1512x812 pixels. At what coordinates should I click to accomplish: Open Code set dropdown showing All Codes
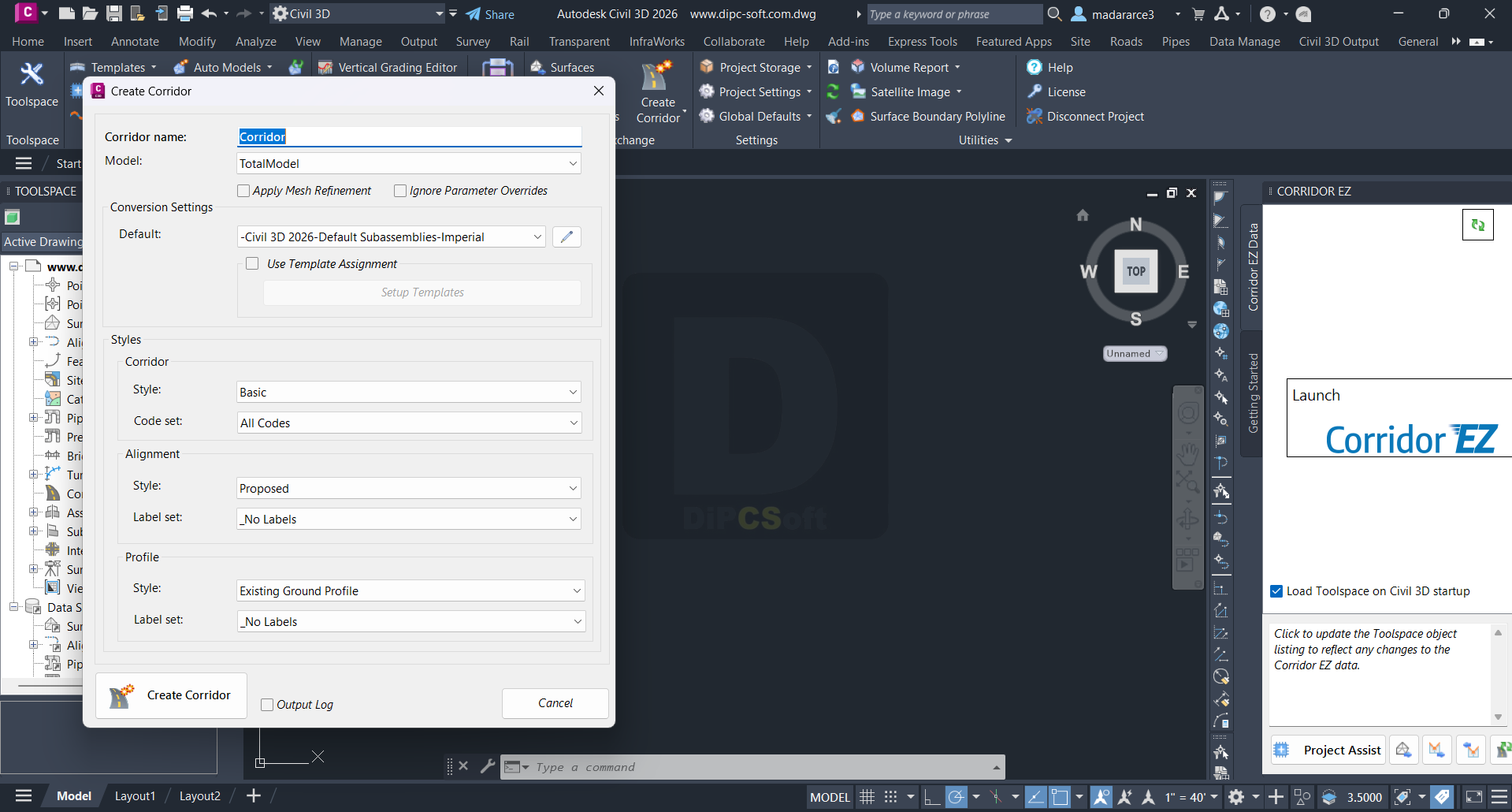pos(409,423)
